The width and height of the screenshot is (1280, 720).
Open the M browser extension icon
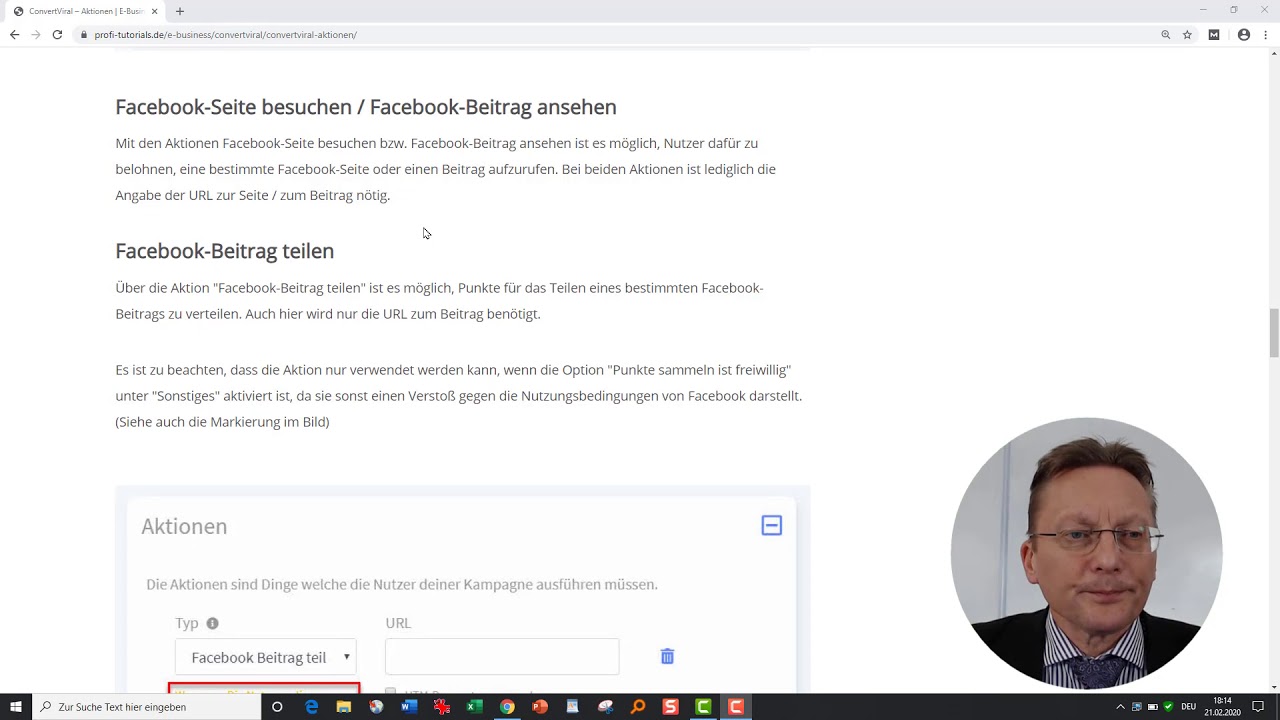[1214, 34]
